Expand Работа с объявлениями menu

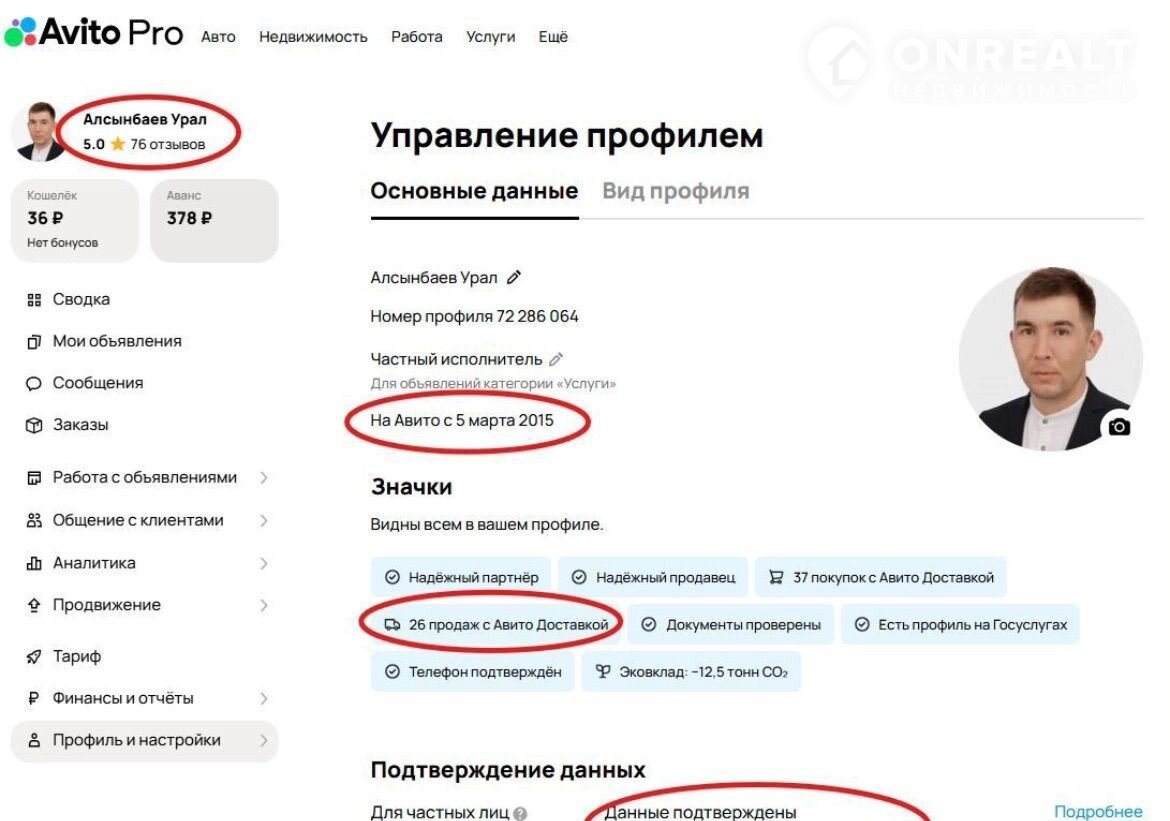point(264,478)
